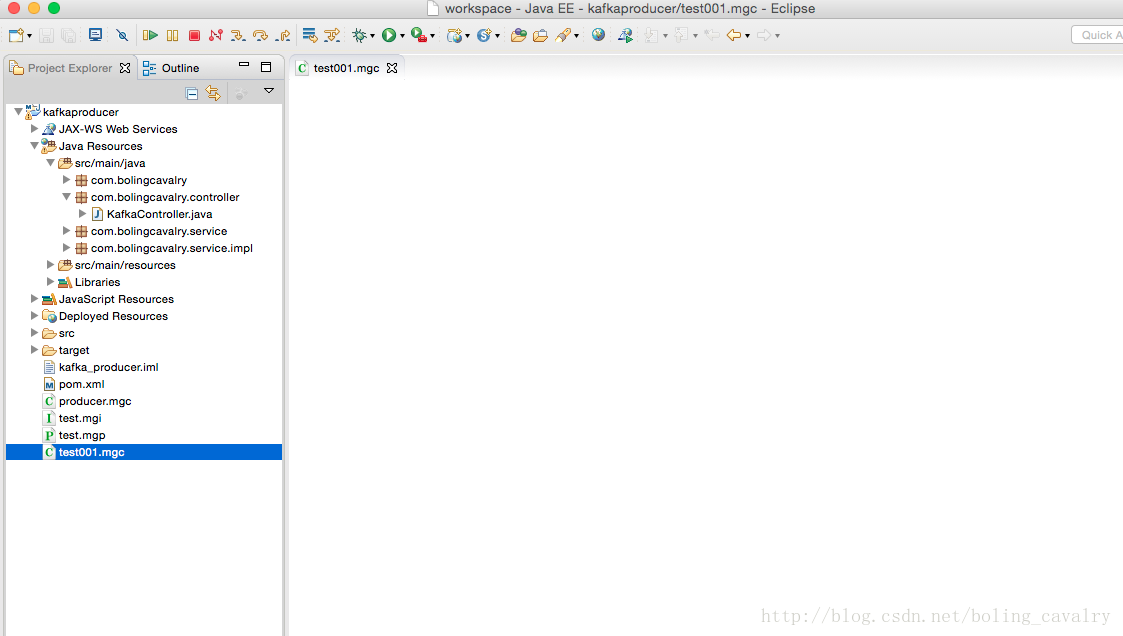Click Drop to Frame icon

pos(309,35)
